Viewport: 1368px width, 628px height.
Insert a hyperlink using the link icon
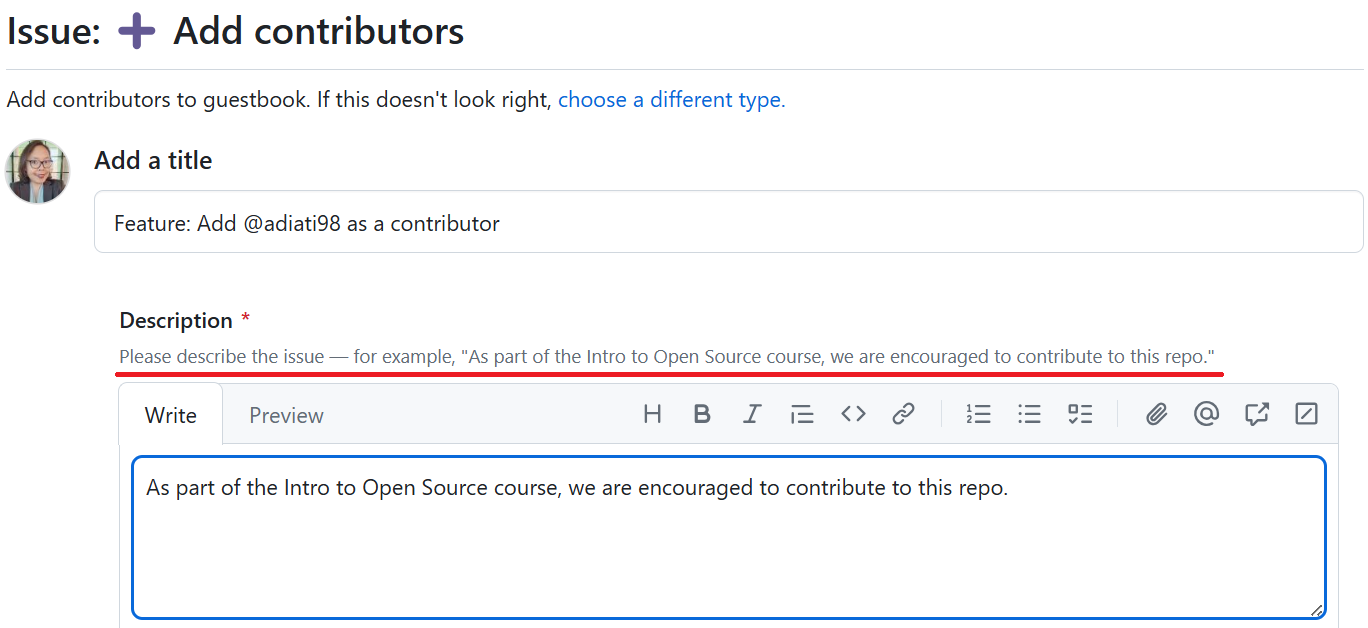pyautogui.click(x=904, y=413)
